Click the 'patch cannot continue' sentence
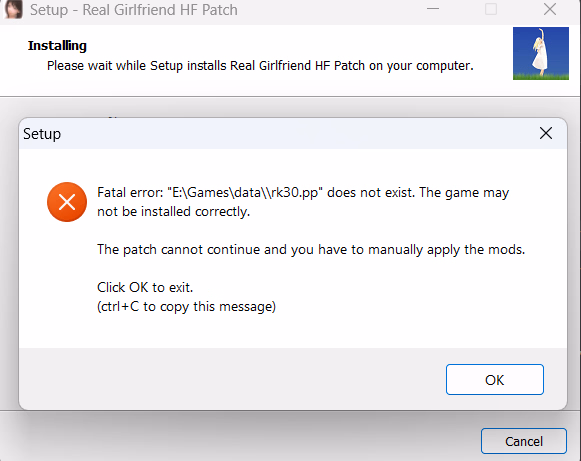Viewport: 581px width, 461px height. click(x=311, y=250)
